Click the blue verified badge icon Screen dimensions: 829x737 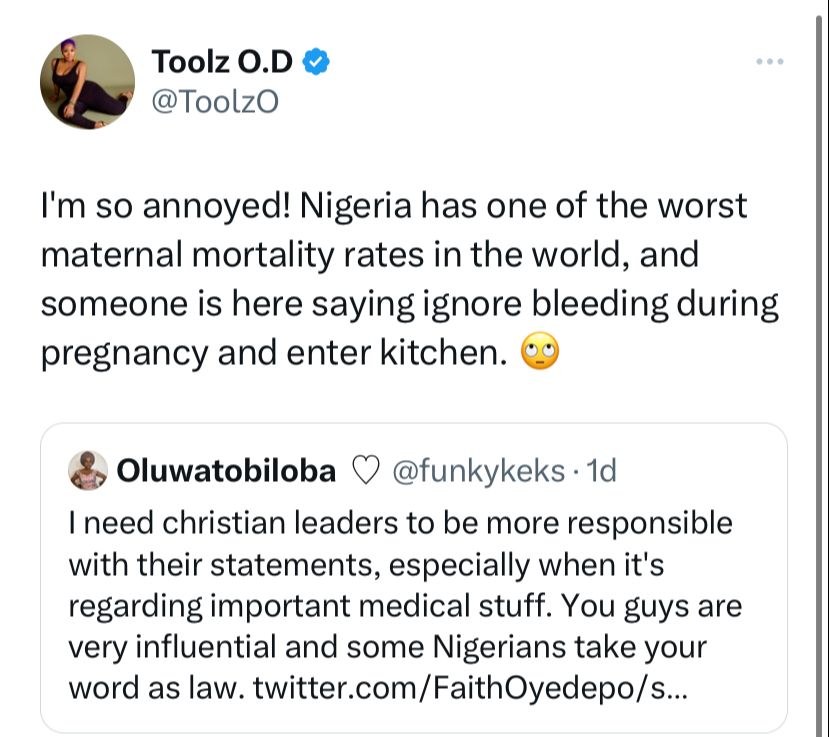316,61
